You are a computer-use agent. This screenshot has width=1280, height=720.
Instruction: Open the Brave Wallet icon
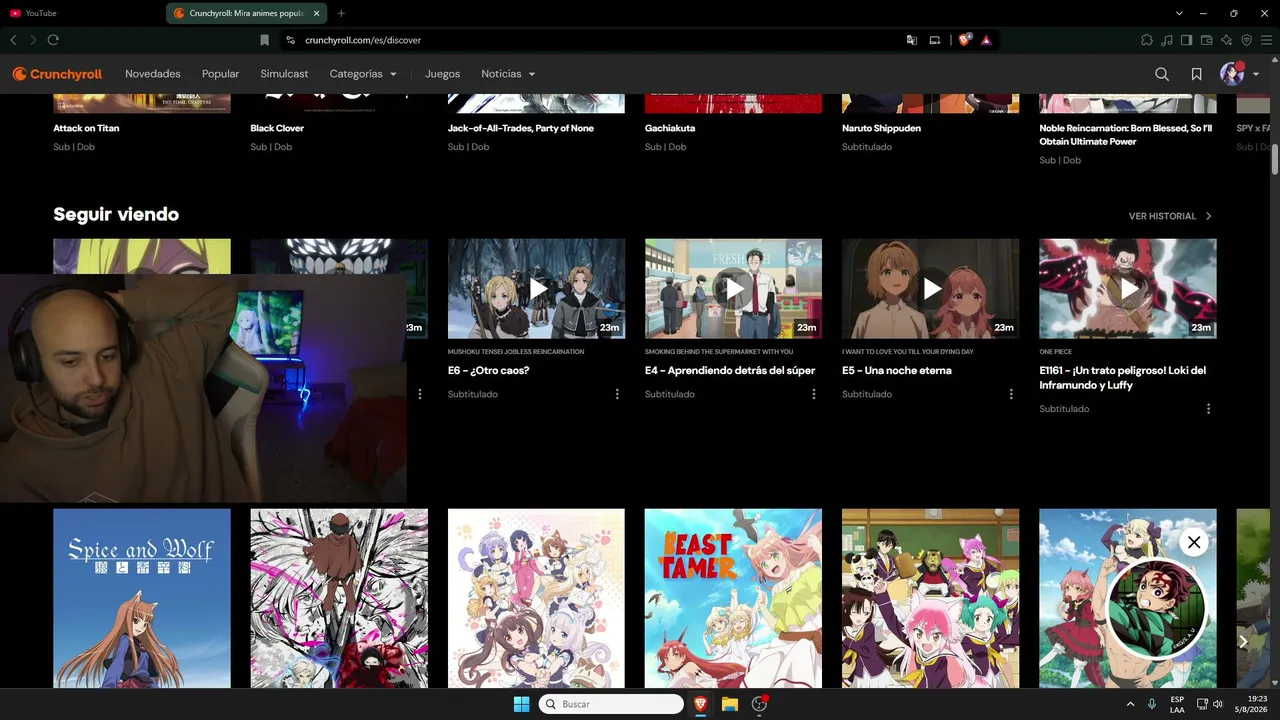(x=1206, y=40)
